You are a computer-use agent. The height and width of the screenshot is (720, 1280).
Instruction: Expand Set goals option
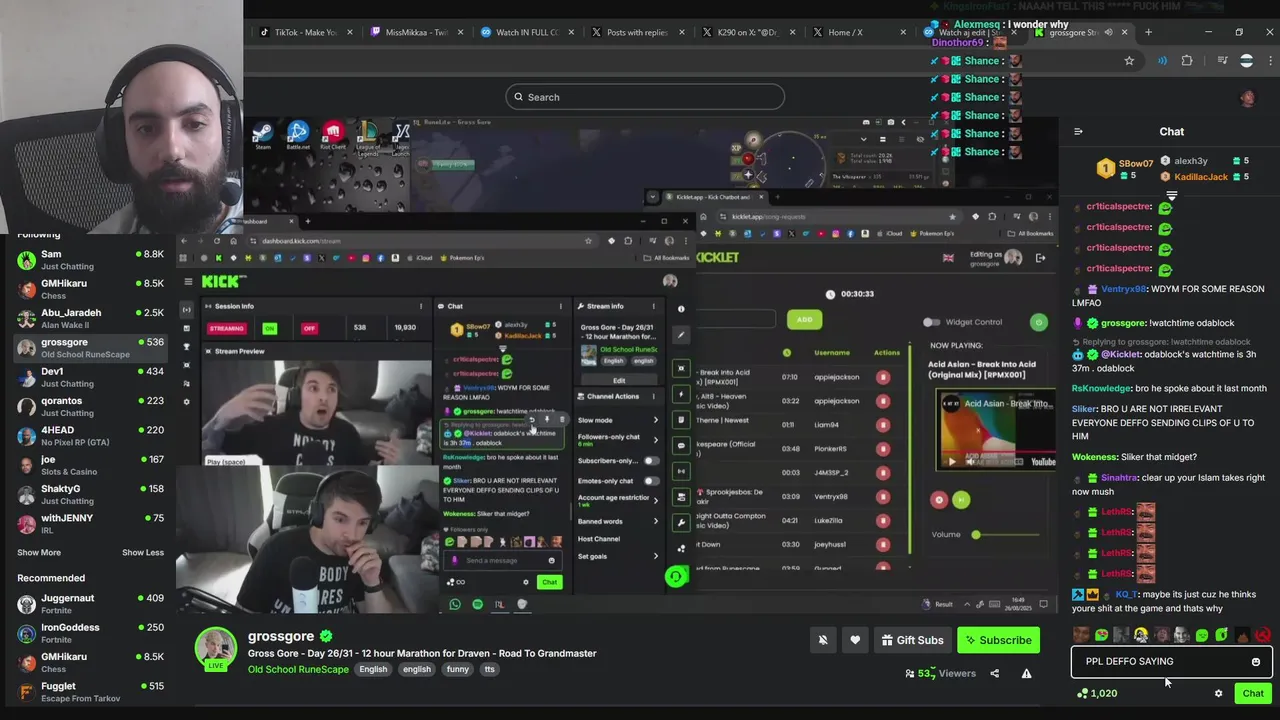(618, 556)
